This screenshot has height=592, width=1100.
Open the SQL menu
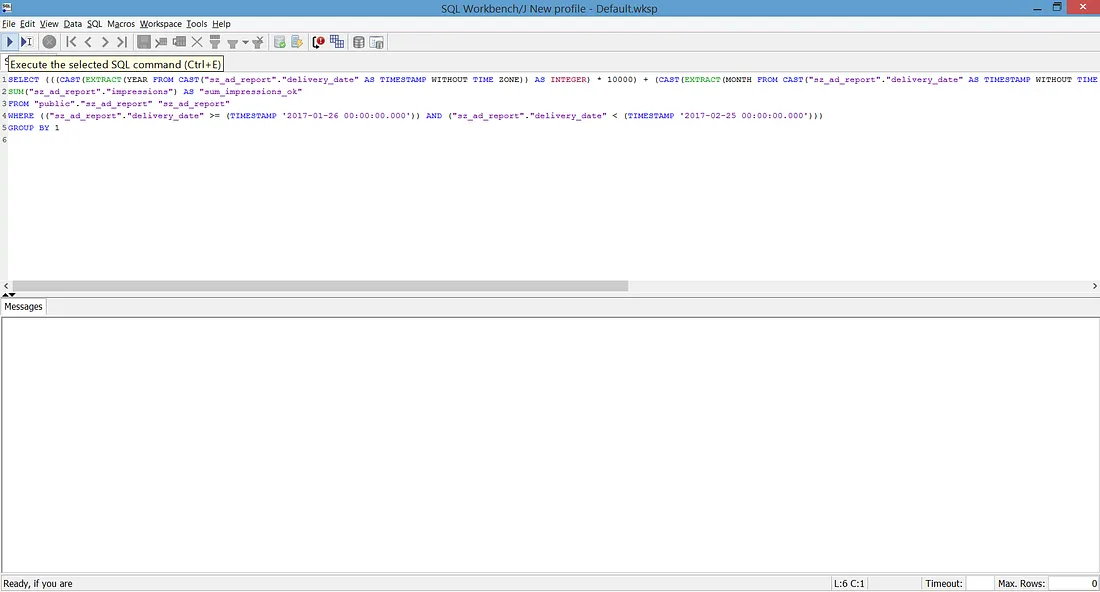[x=95, y=24]
